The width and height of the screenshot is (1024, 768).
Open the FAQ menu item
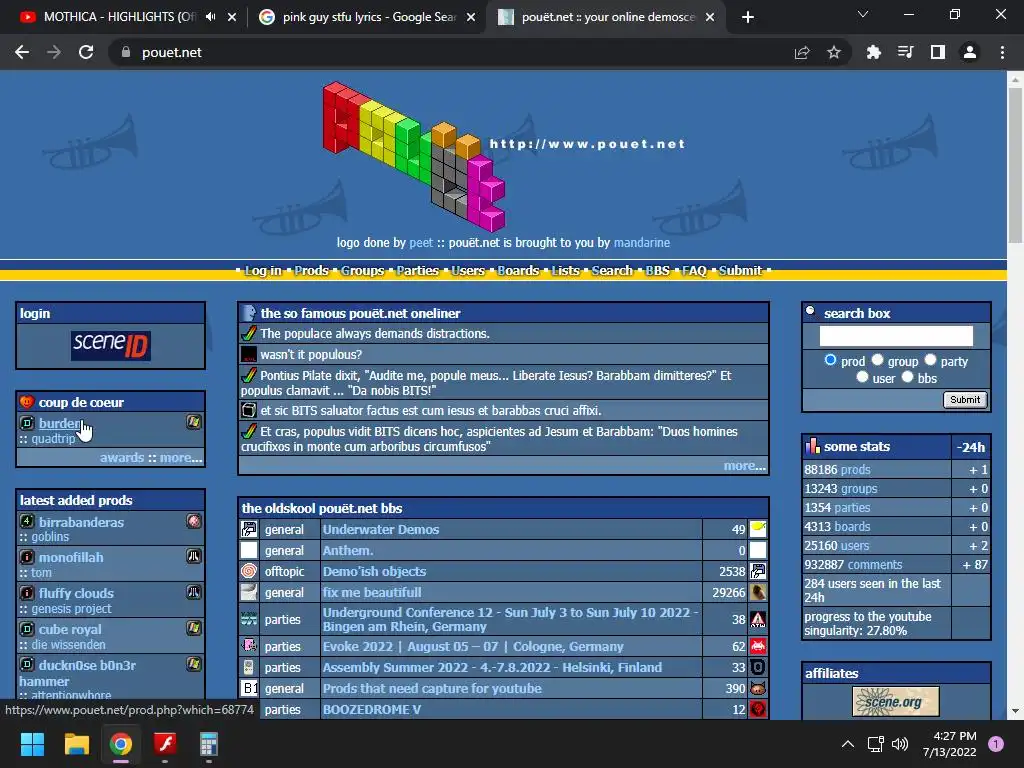(694, 270)
